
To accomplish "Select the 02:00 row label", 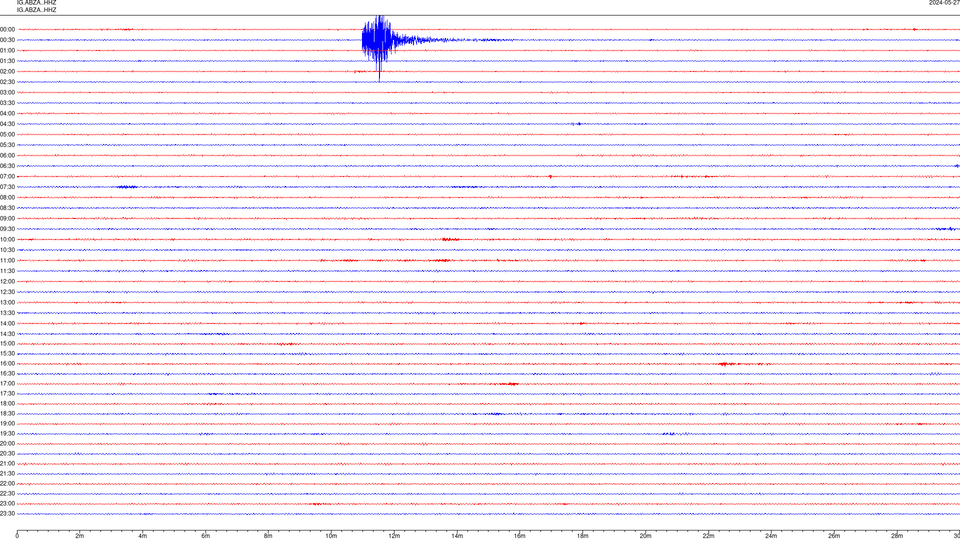I will point(7,72).
